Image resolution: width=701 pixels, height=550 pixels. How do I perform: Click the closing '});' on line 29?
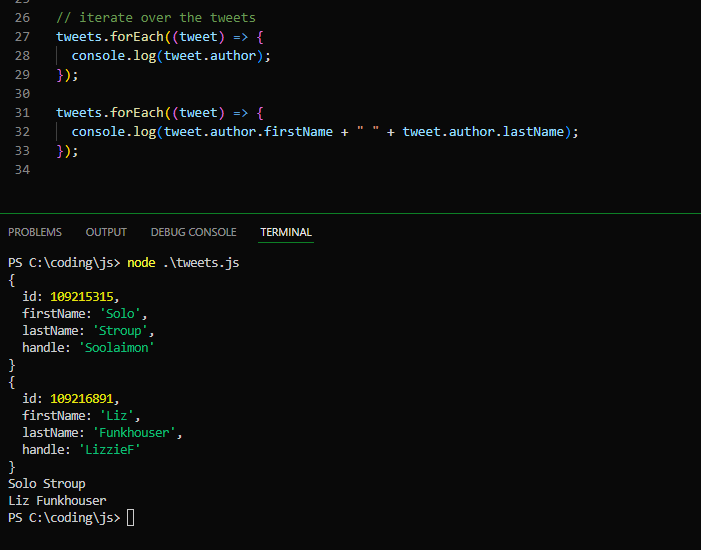pyautogui.click(x=67, y=75)
